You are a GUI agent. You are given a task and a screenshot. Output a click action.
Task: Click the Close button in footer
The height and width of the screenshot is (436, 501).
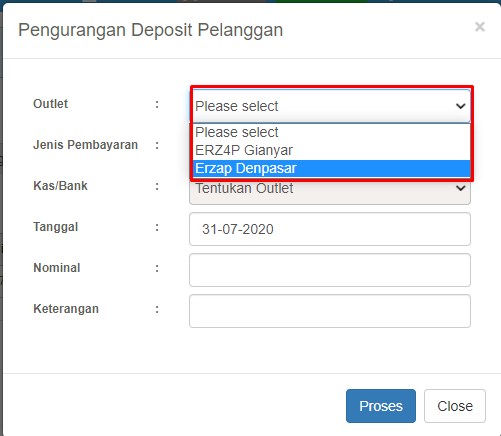[455, 406]
